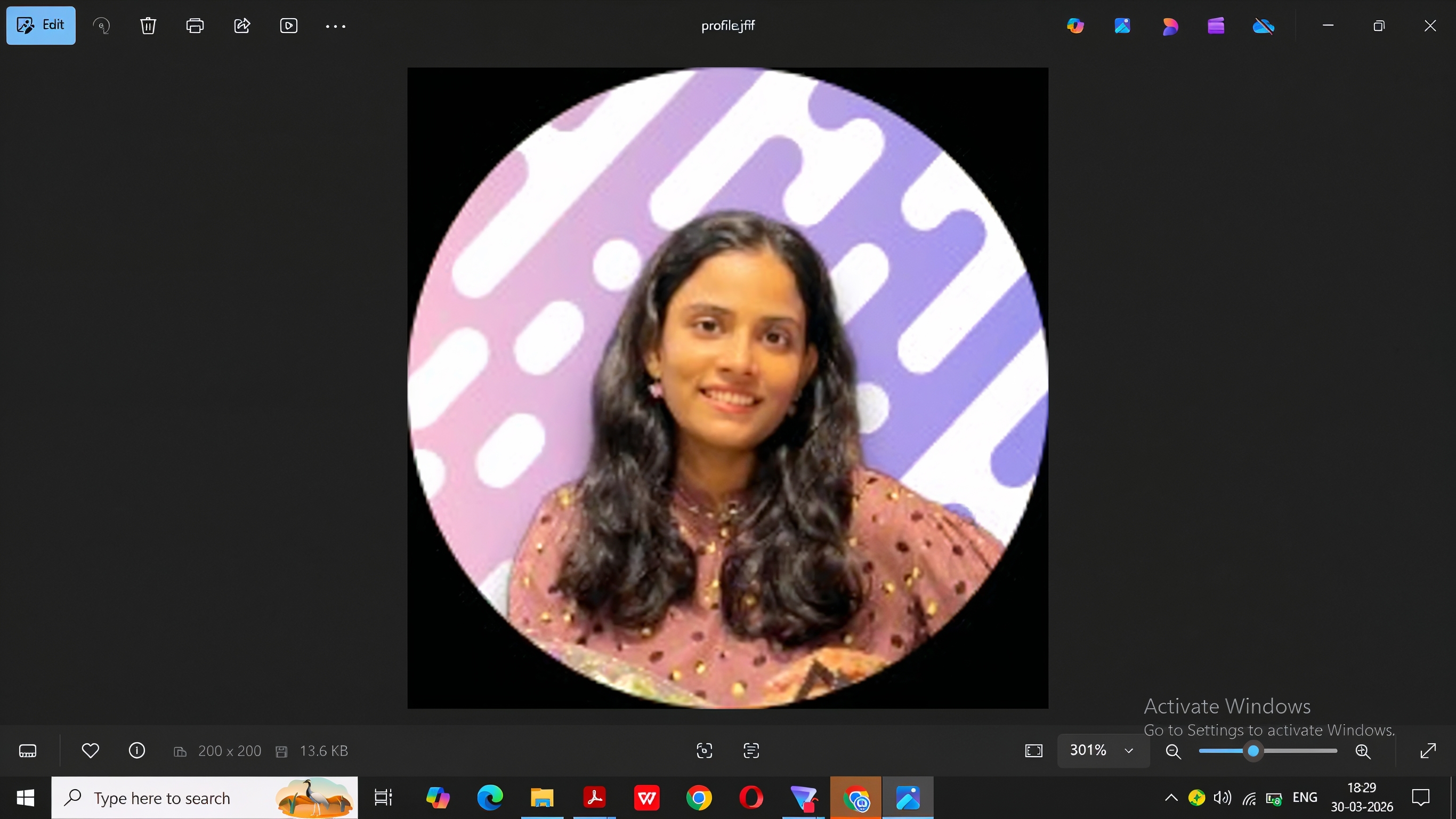Screen dimensions: 1456x819
Task: Favorite the photo with the heart icon
Action: tap(91, 751)
